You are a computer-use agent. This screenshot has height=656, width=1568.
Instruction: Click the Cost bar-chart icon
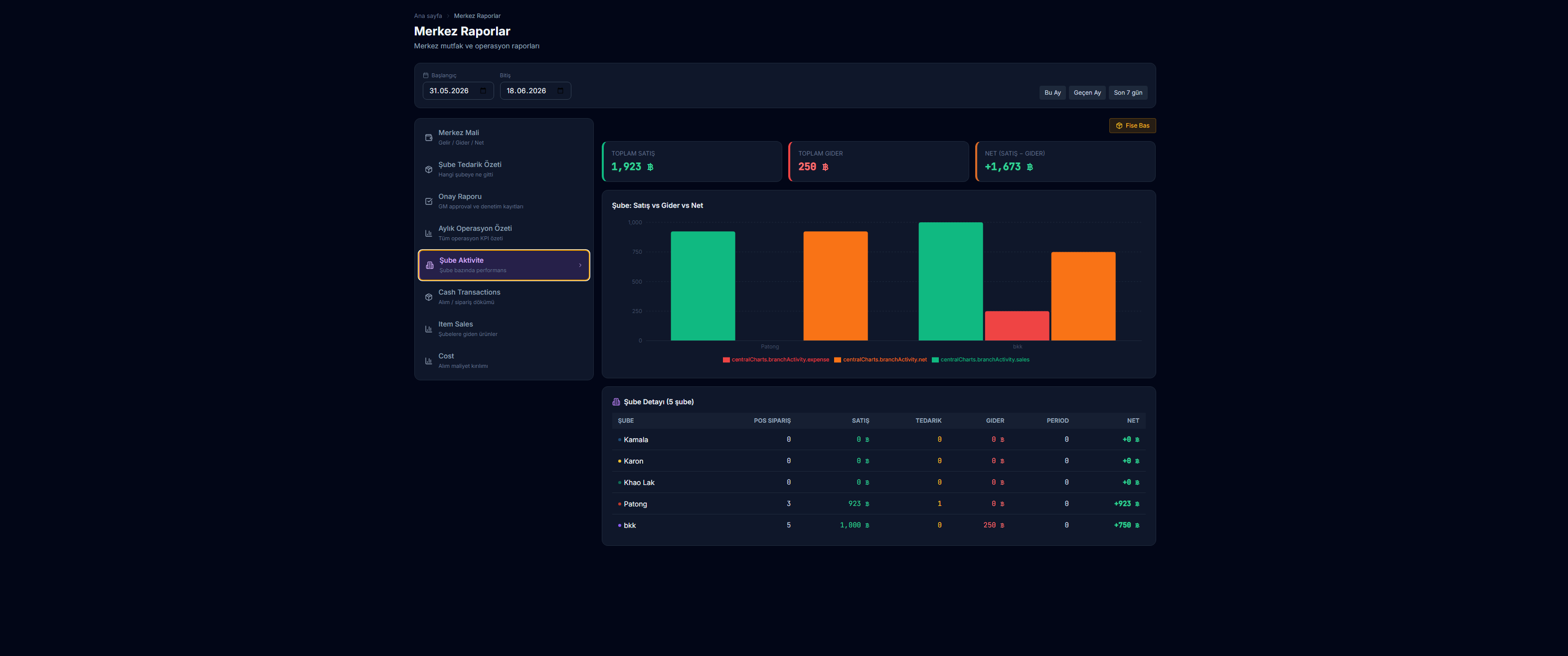429,361
